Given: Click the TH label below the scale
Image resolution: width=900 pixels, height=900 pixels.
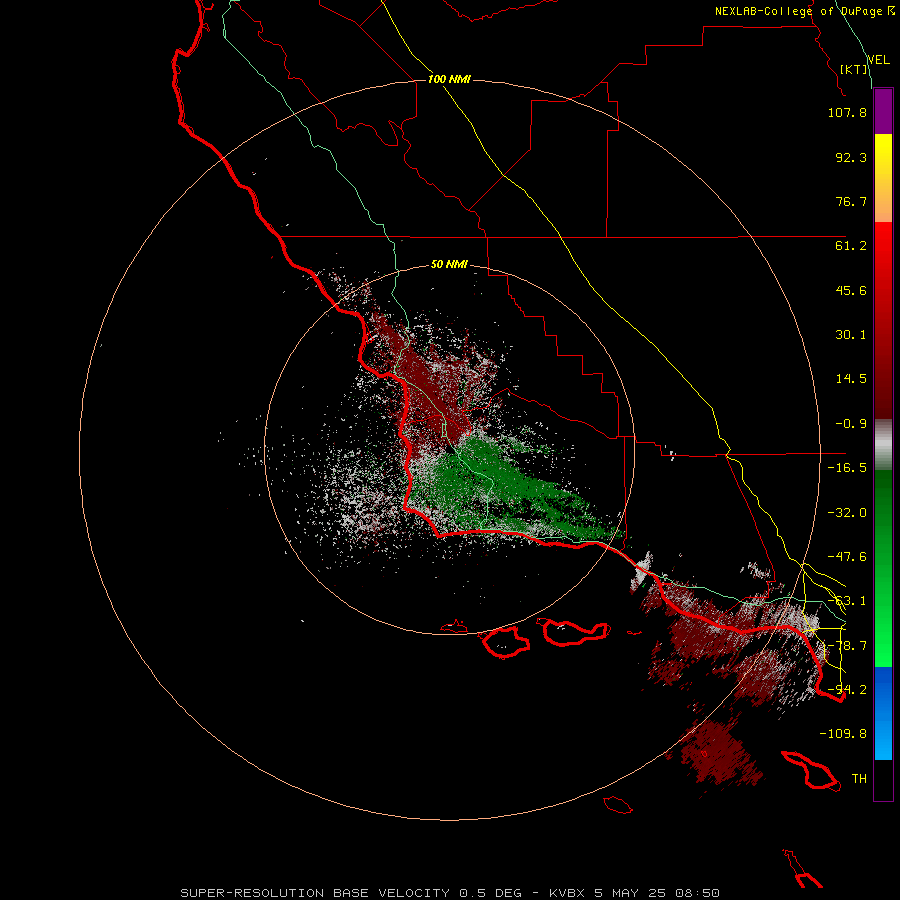Looking at the screenshot, I should (x=859, y=779).
